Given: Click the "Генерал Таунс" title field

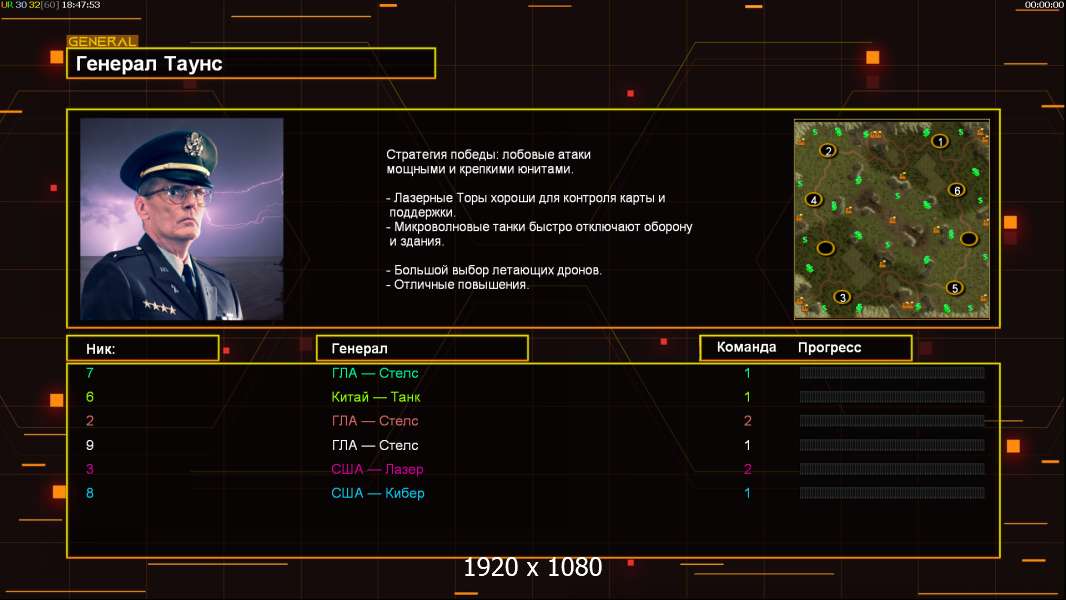Looking at the screenshot, I should point(251,63).
